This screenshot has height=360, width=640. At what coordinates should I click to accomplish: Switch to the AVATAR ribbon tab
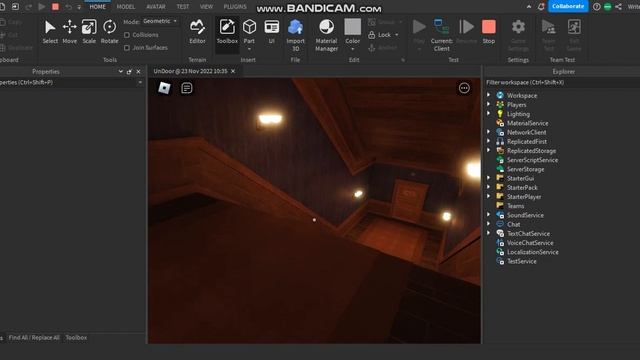(x=156, y=7)
